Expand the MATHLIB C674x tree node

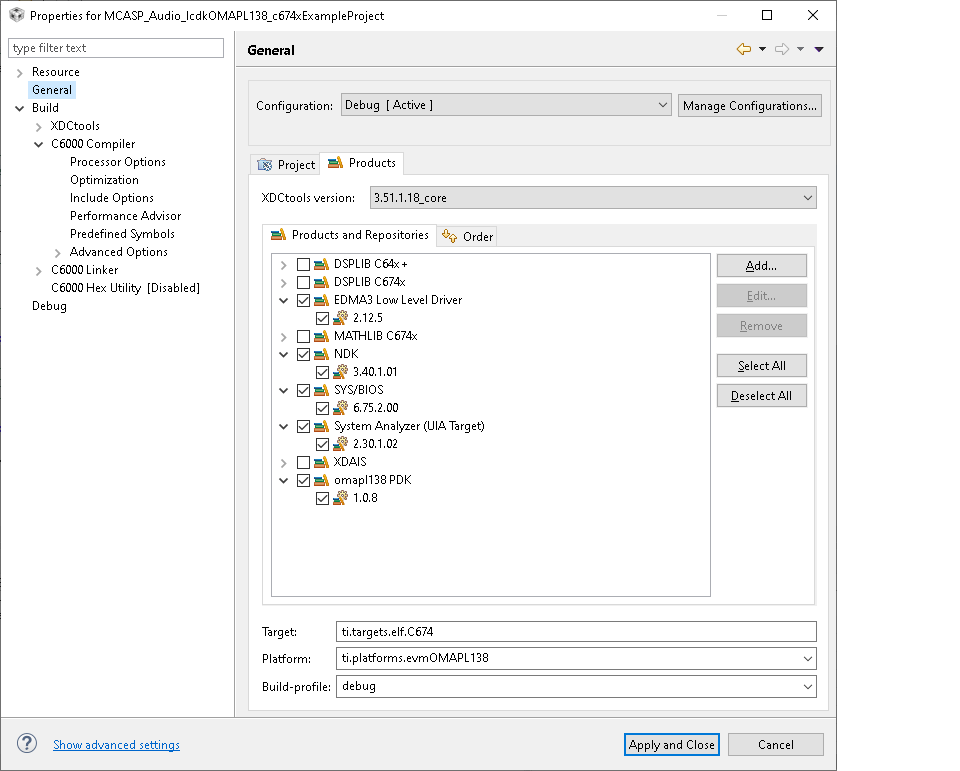[x=283, y=337]
